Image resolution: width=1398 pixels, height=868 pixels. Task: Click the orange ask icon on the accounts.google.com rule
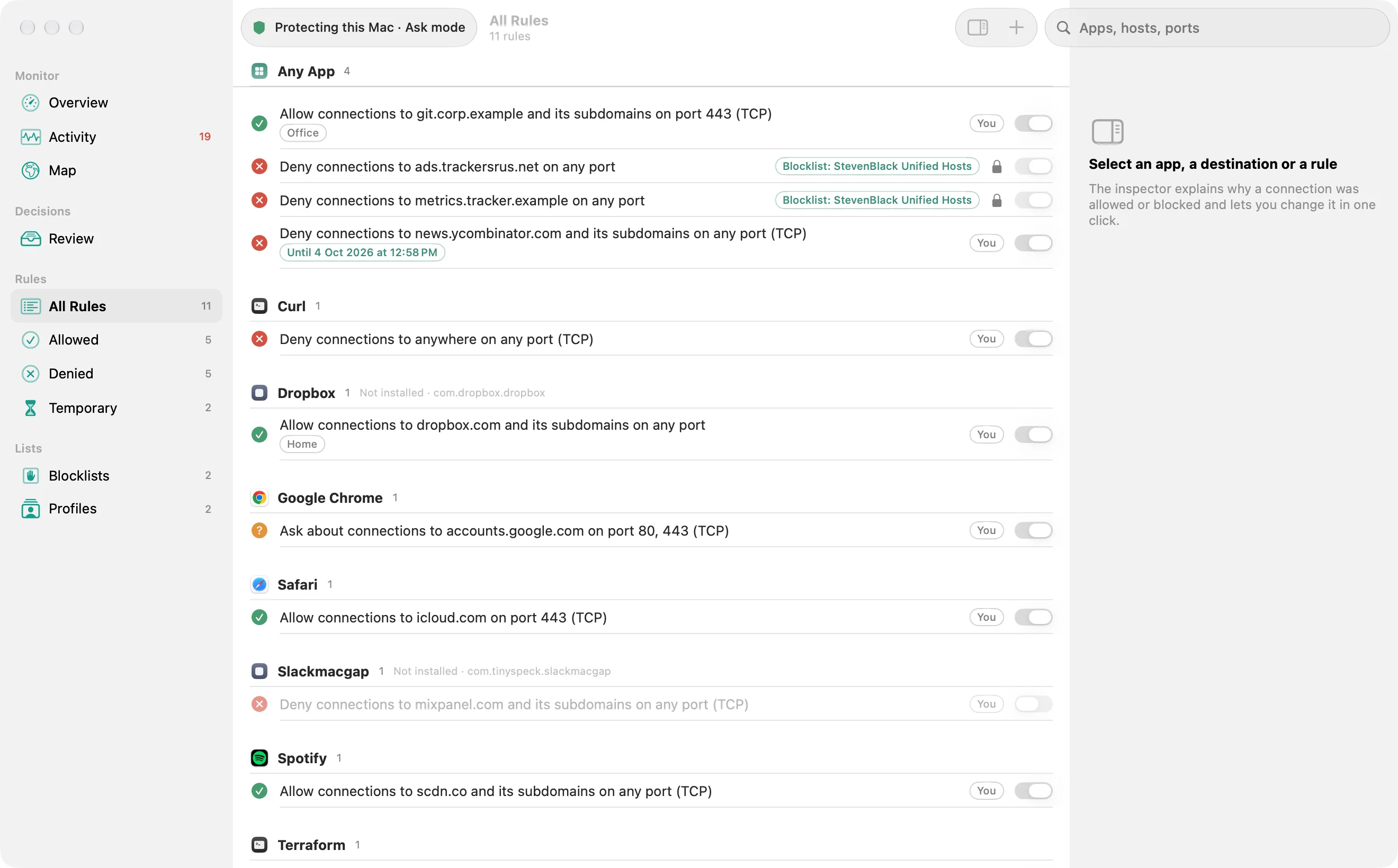point(259,530)
